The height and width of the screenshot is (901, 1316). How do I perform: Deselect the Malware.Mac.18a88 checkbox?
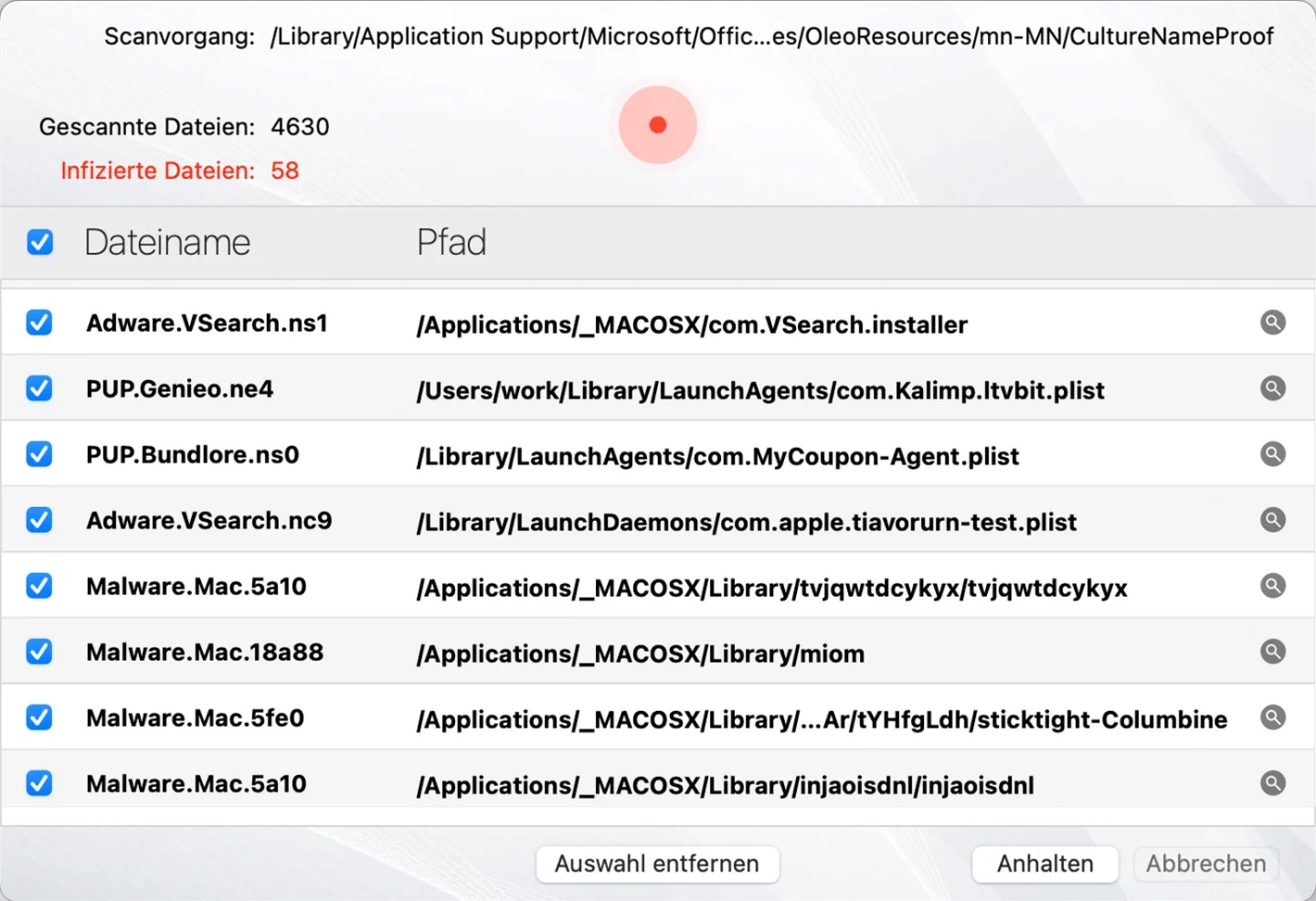(39, 652)
